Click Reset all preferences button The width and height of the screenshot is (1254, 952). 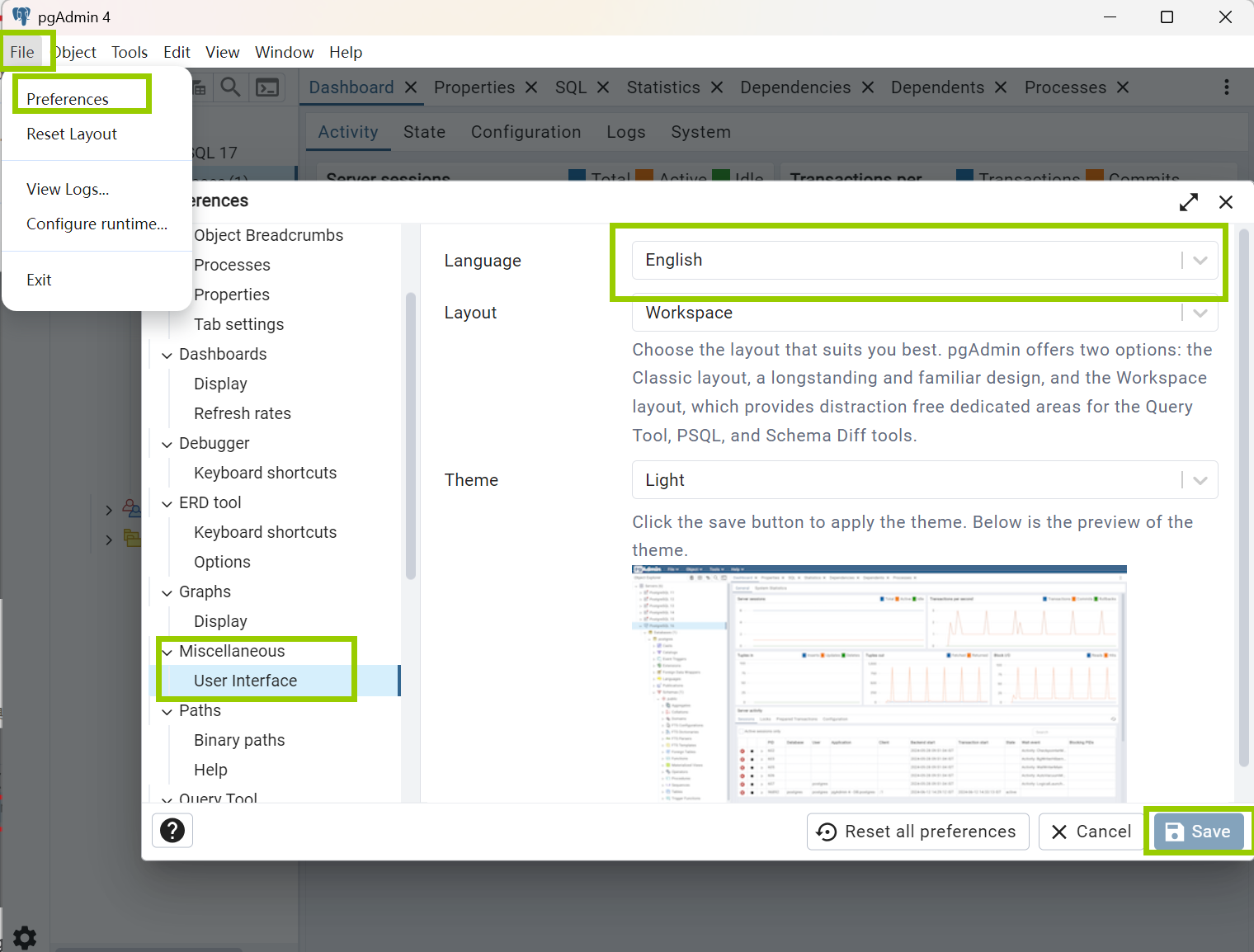coord(917,832)
